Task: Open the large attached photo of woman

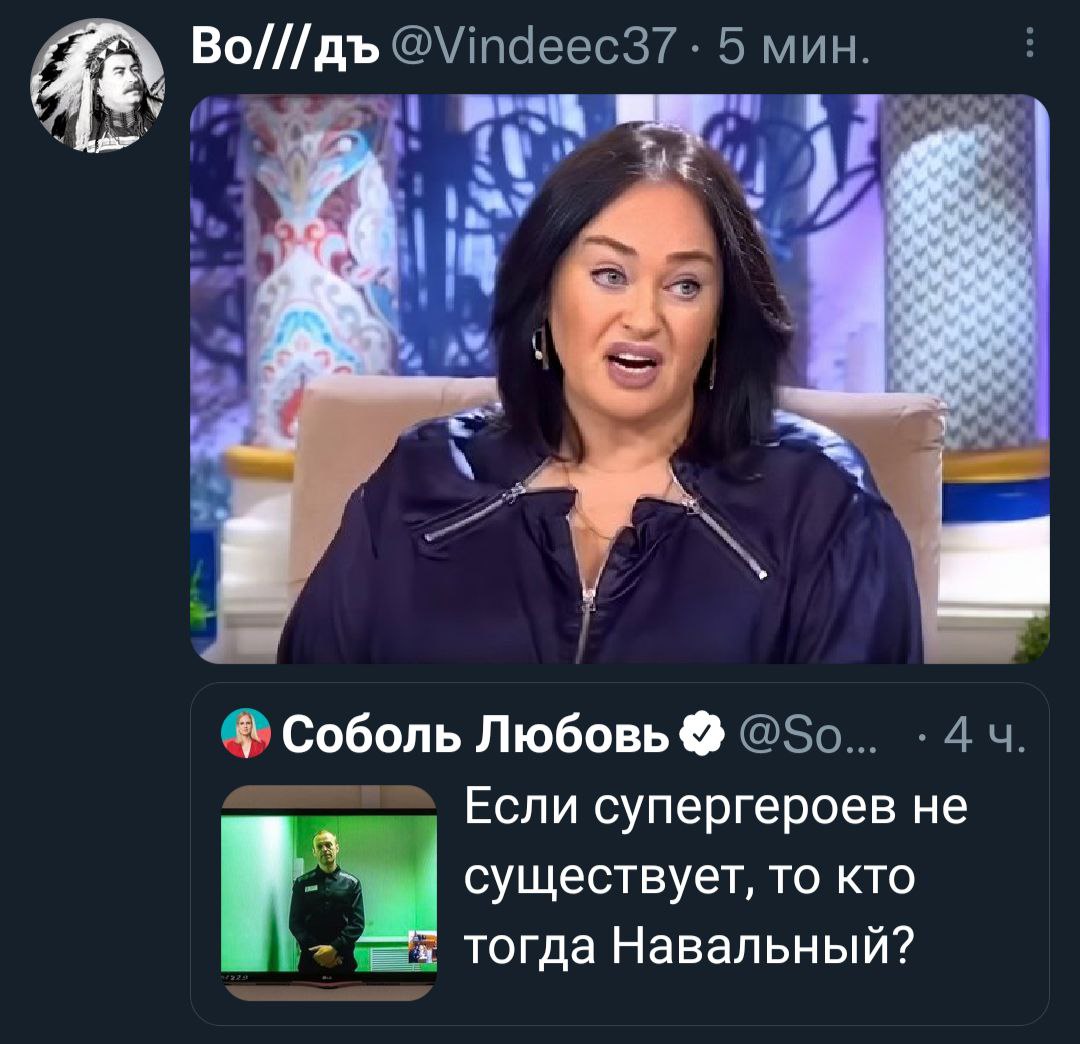Action: (619, 379)
